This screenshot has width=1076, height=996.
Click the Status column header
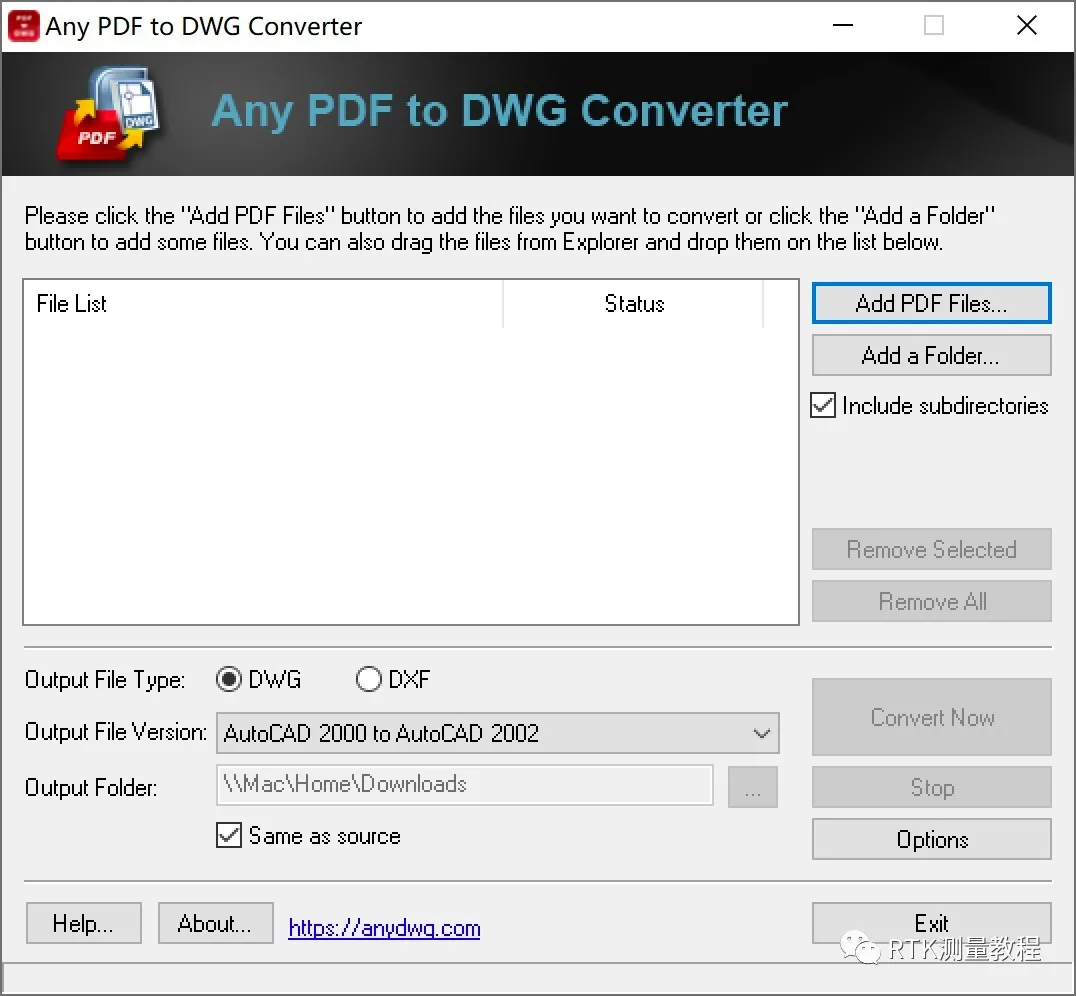(633, 303)
